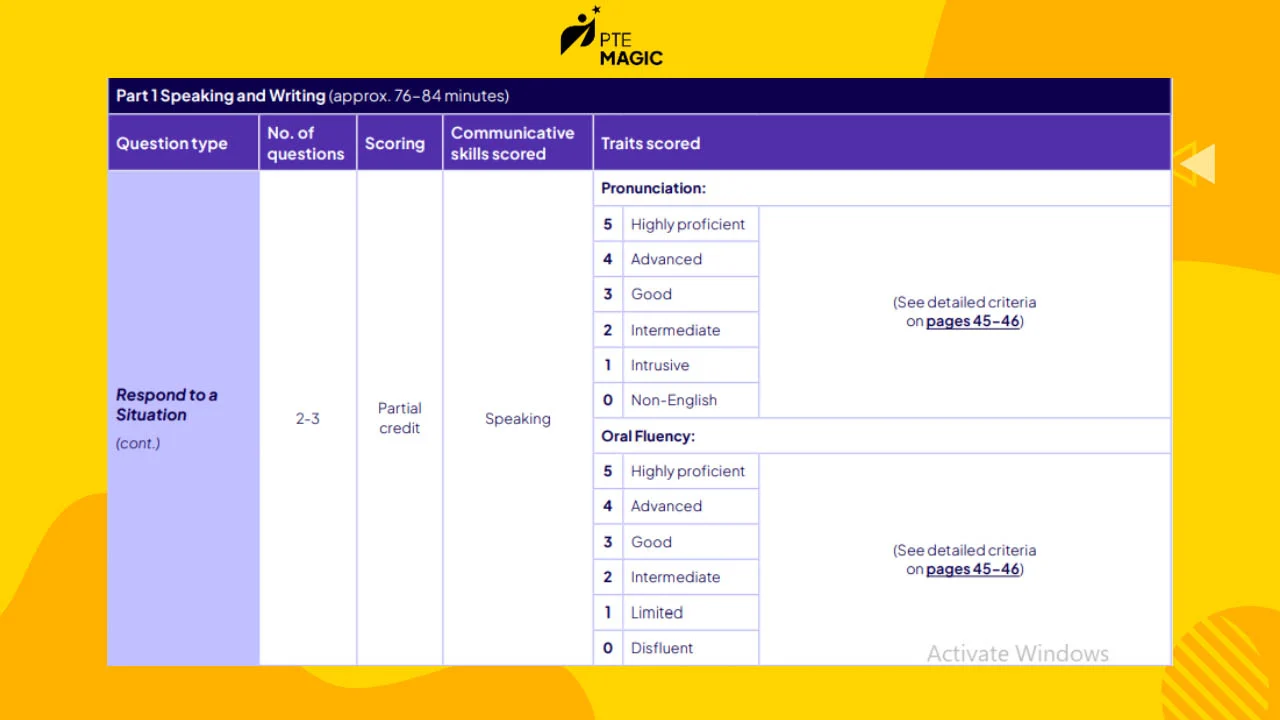Click the 'Pronunciation:' section heading
Screen dimensions: 1280x720
pyautogui.click(x=653, y=188)
